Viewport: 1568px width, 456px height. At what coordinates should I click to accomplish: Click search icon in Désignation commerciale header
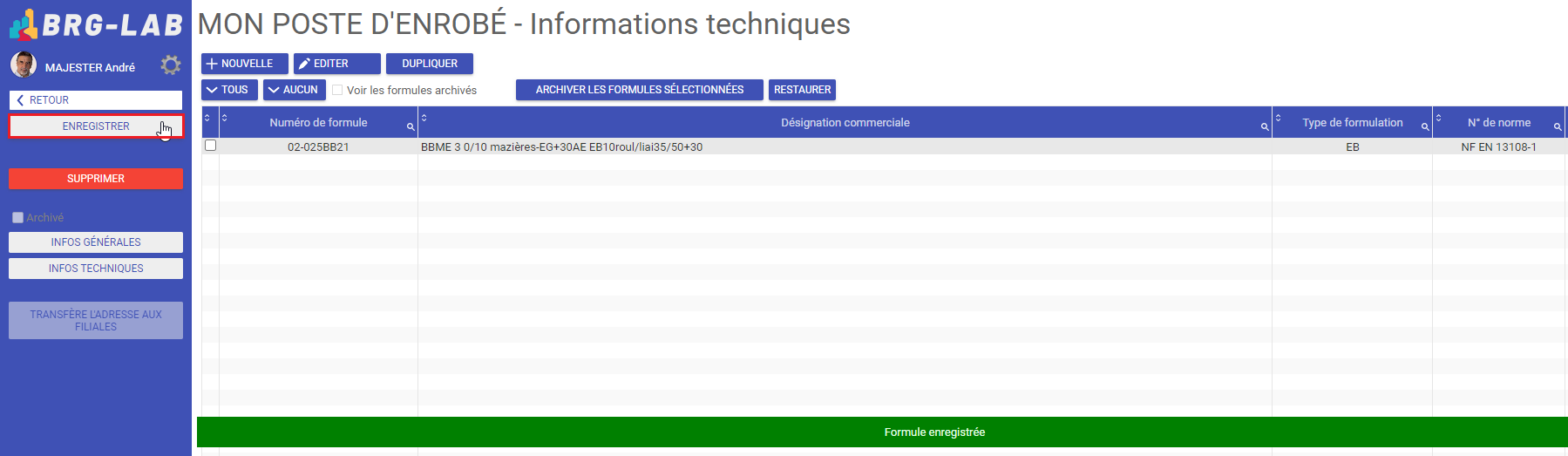point(1265,127)
